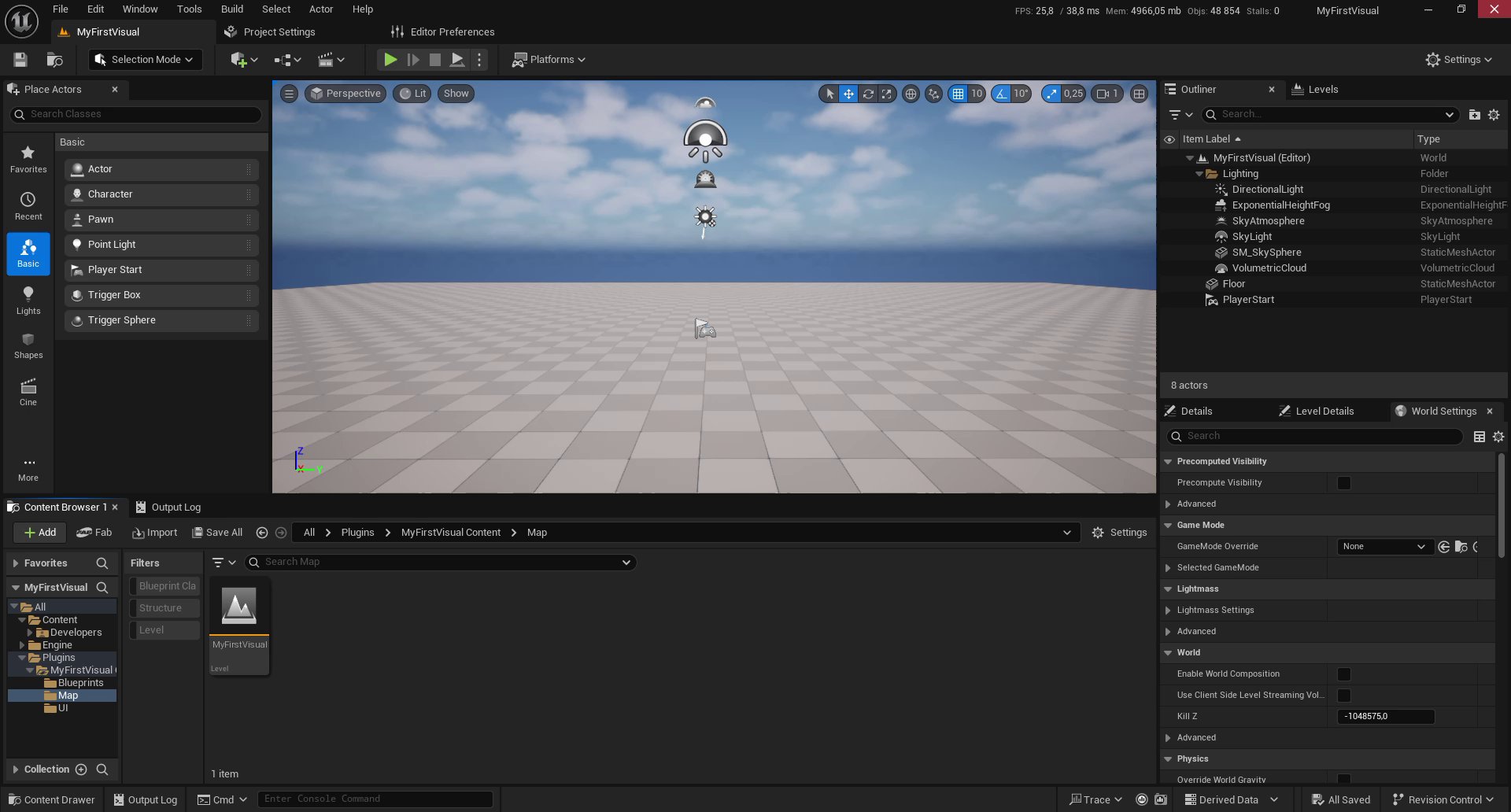Click the Eject play control

pos(456,60)
